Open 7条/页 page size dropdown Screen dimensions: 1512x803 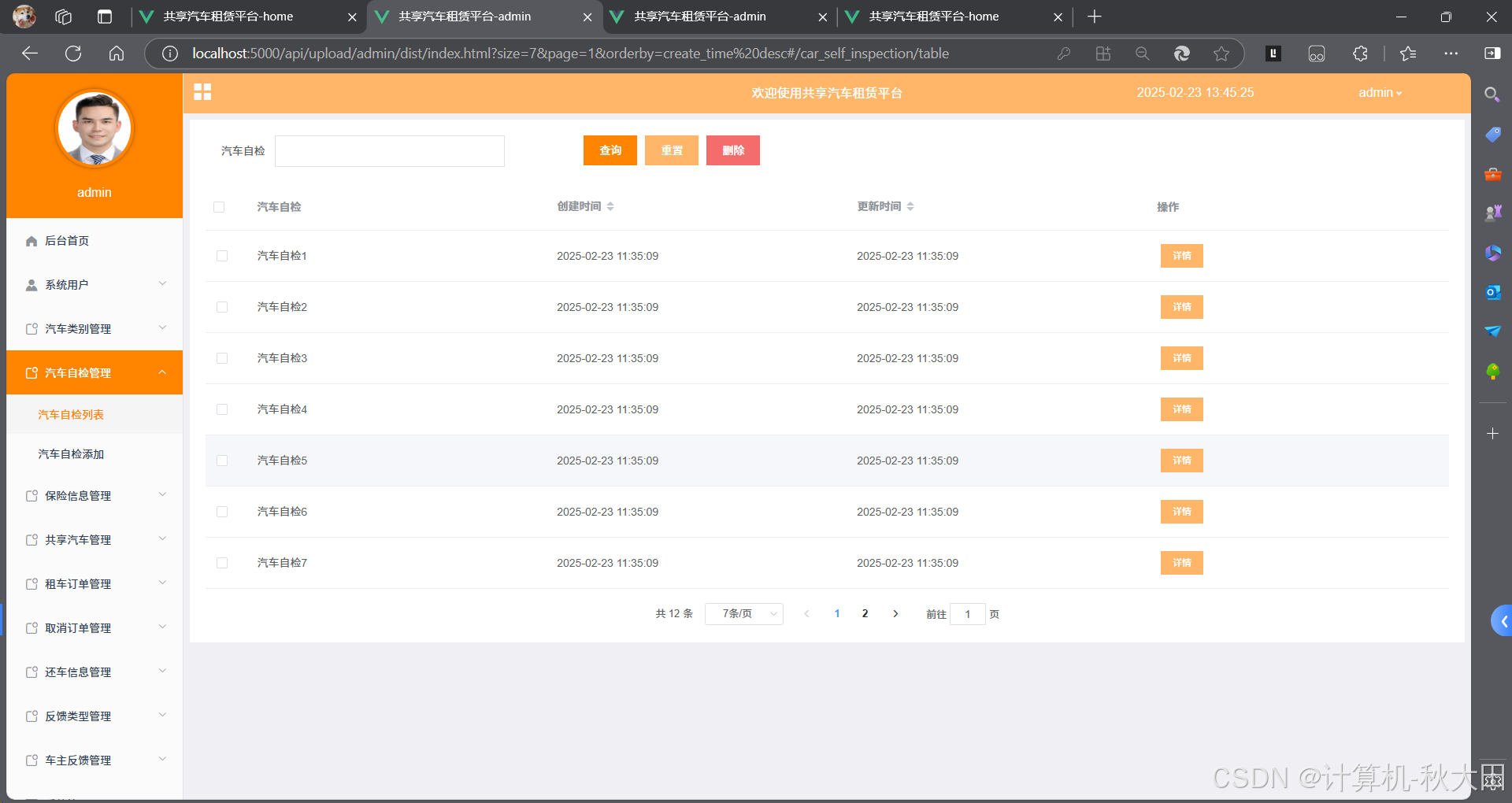pyautogui.click(x=744, y=613)
